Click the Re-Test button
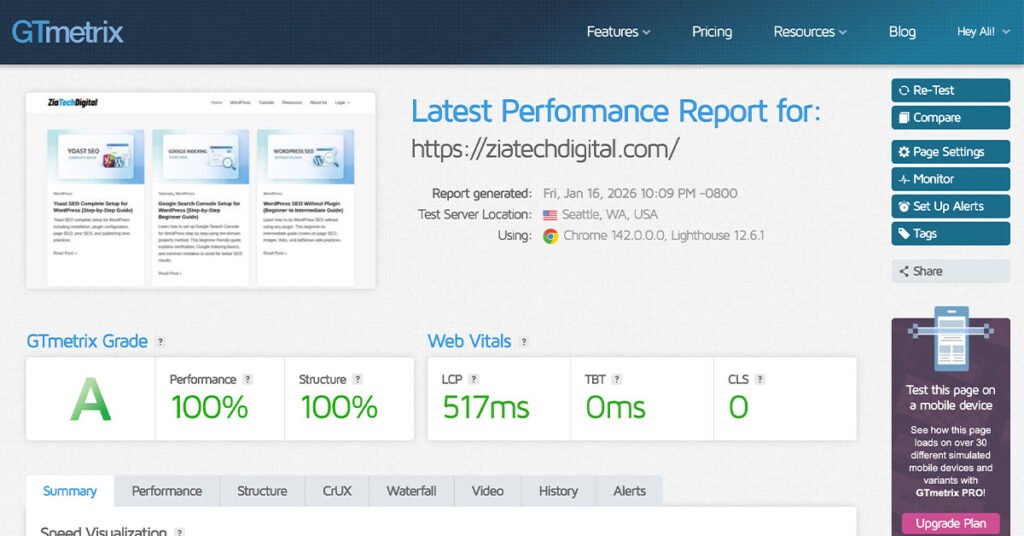1024x536 pixels. pos(950,90)
